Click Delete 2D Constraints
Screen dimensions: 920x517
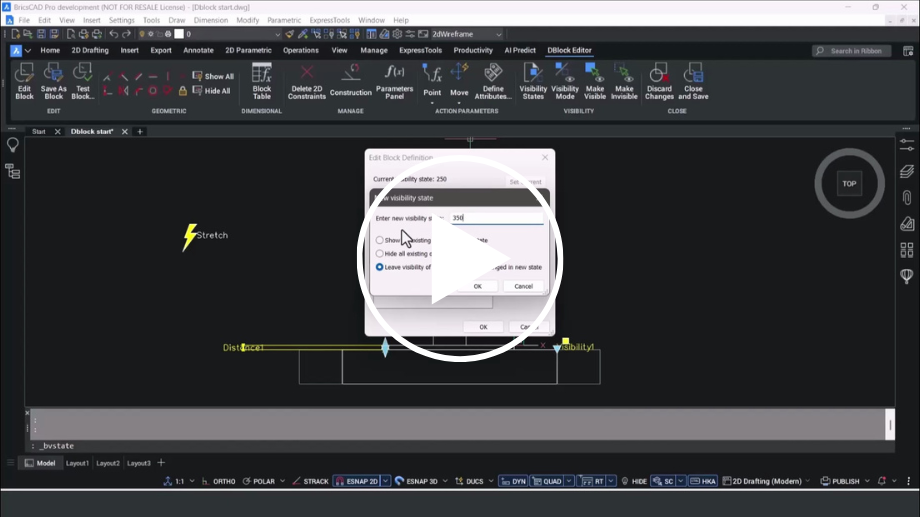(x=306, y=81)
